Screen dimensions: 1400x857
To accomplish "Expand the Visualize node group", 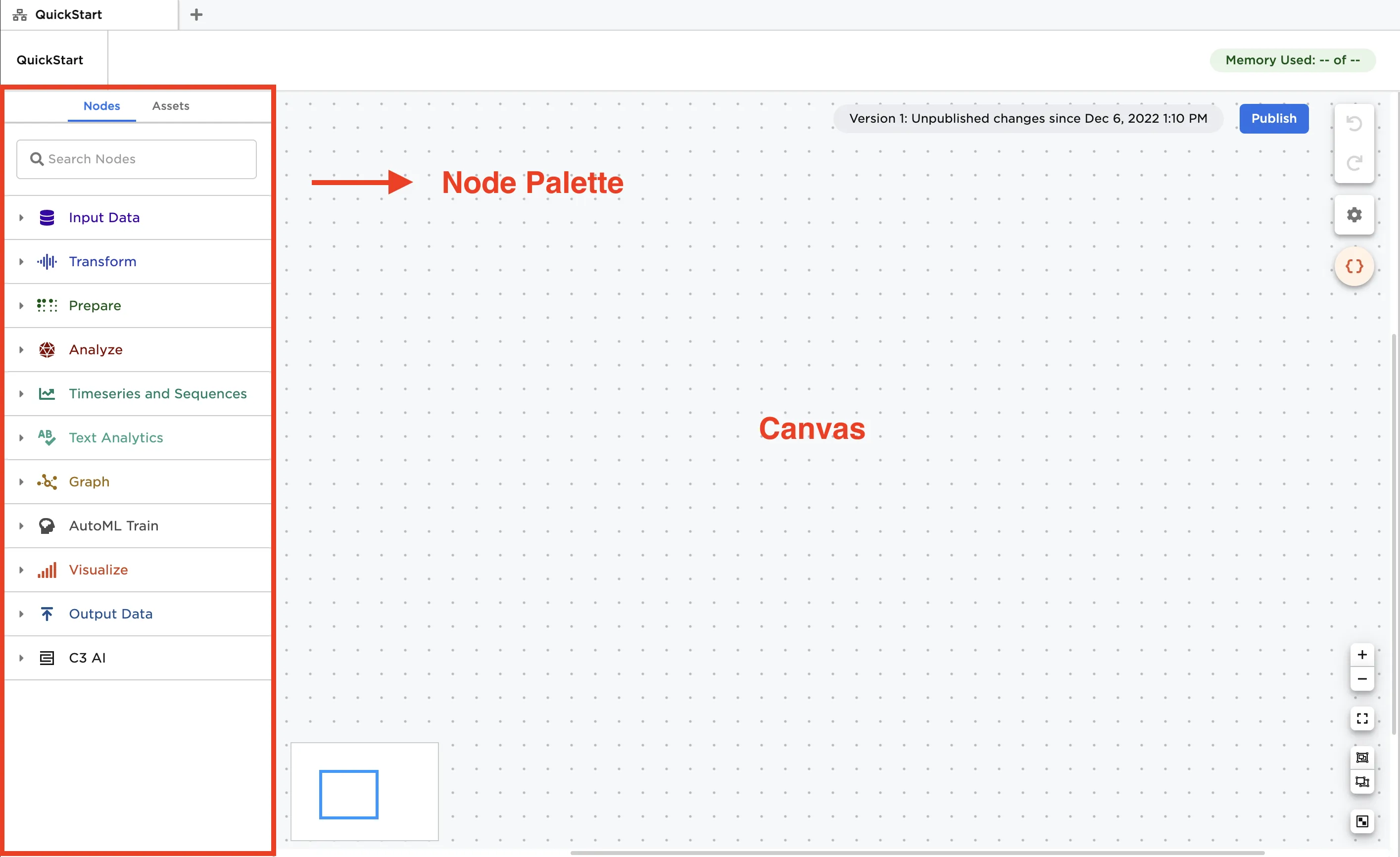I will pos(21,570).
